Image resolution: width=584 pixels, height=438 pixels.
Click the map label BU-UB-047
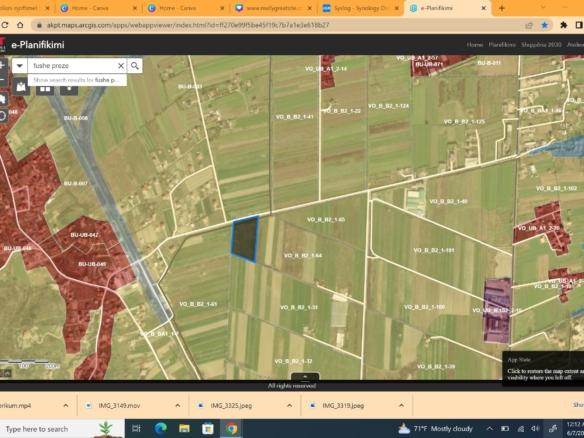tap(85, 235)
